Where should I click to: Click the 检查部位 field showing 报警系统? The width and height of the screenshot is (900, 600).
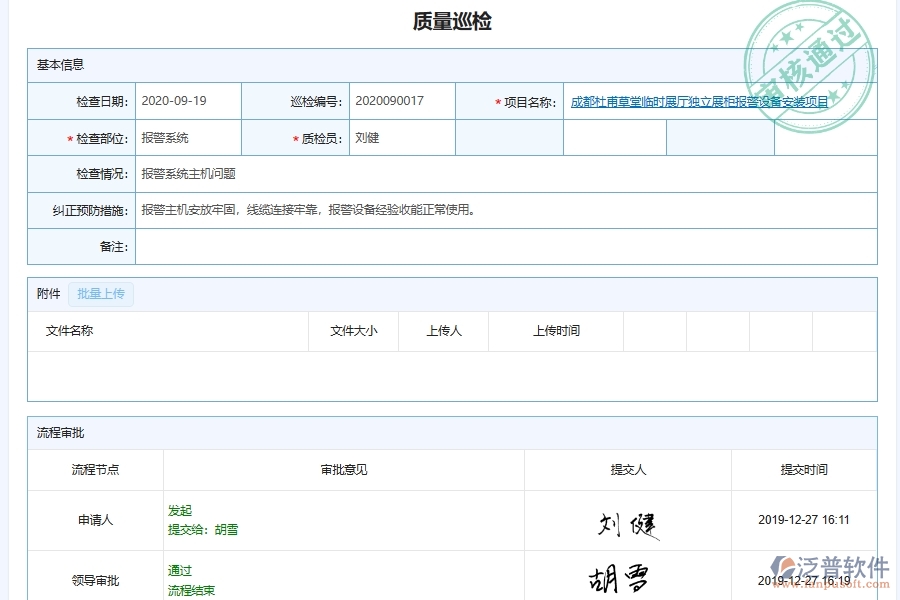(170, 137)
